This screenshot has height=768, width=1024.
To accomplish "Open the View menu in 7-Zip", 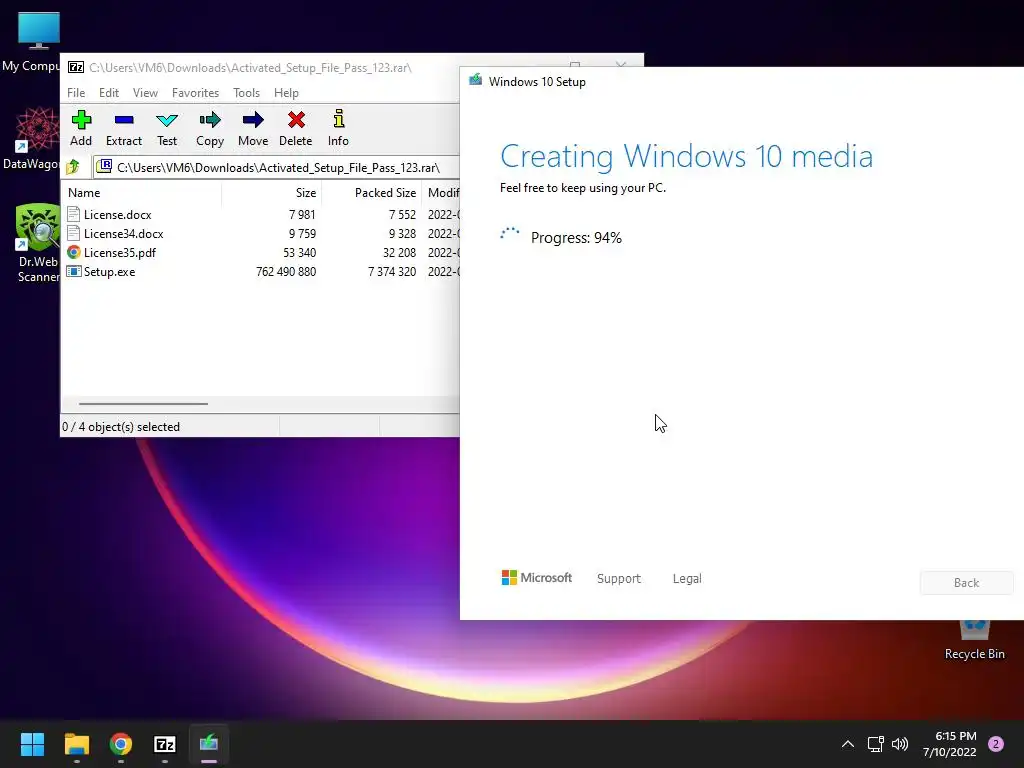I will (145, 93).
